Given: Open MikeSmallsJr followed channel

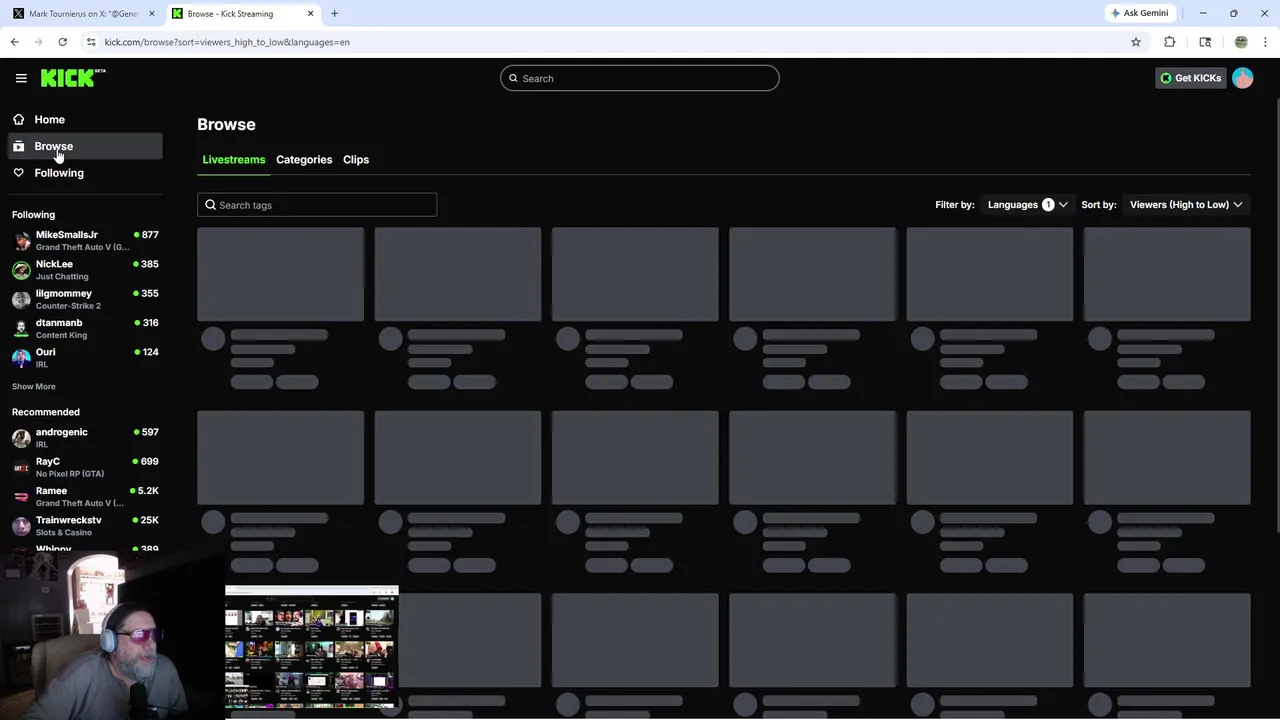Looking at the screenshot, I should (85, 240).
